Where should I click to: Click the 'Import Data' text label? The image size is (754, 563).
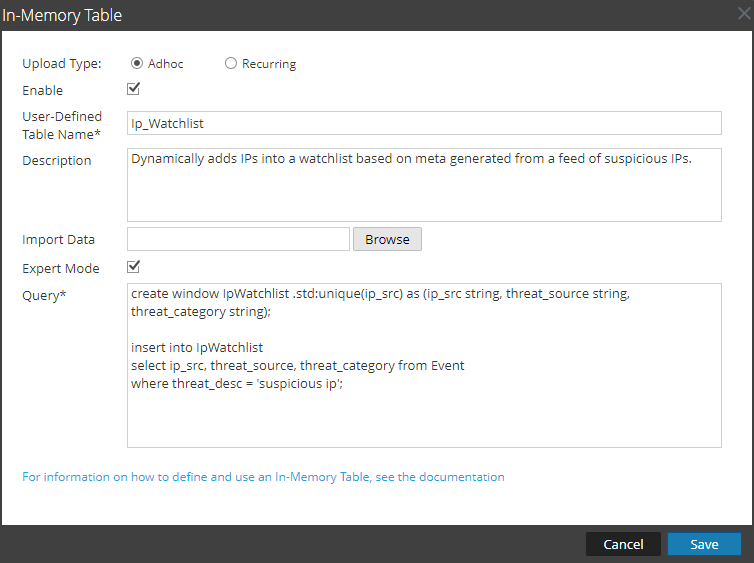pyautogui.click(x=59, y=239)
